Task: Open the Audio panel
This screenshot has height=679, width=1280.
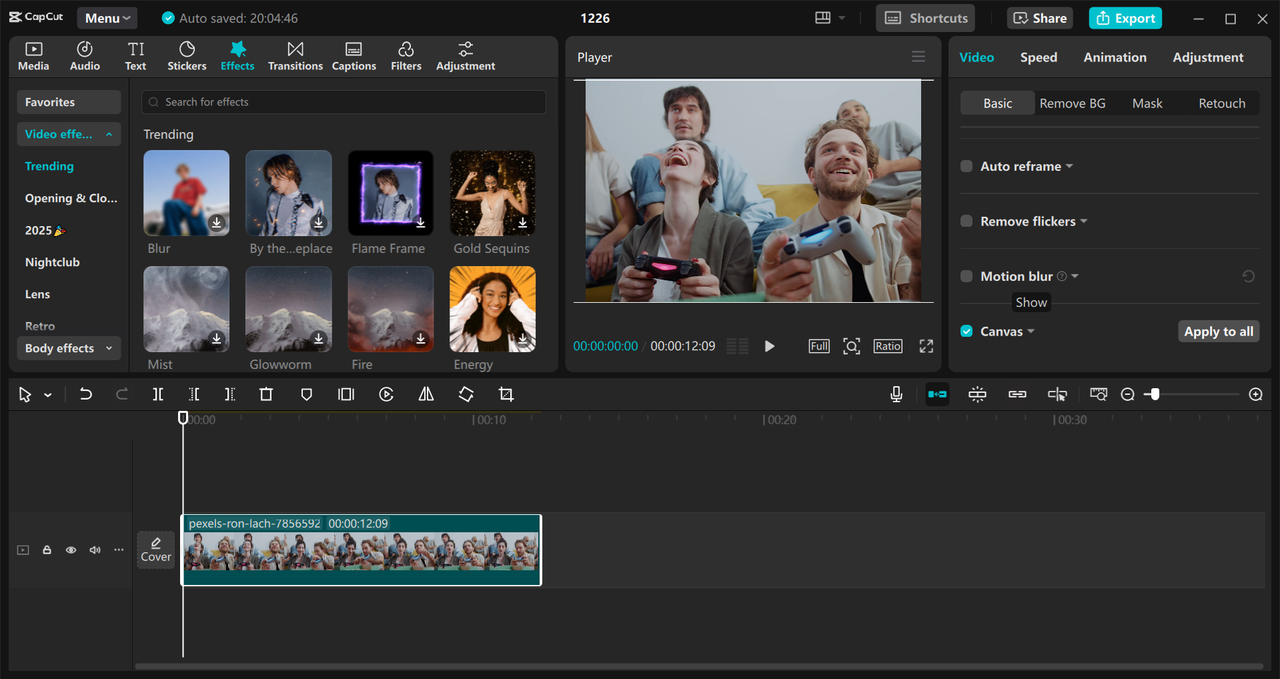Action: (85, 56)
